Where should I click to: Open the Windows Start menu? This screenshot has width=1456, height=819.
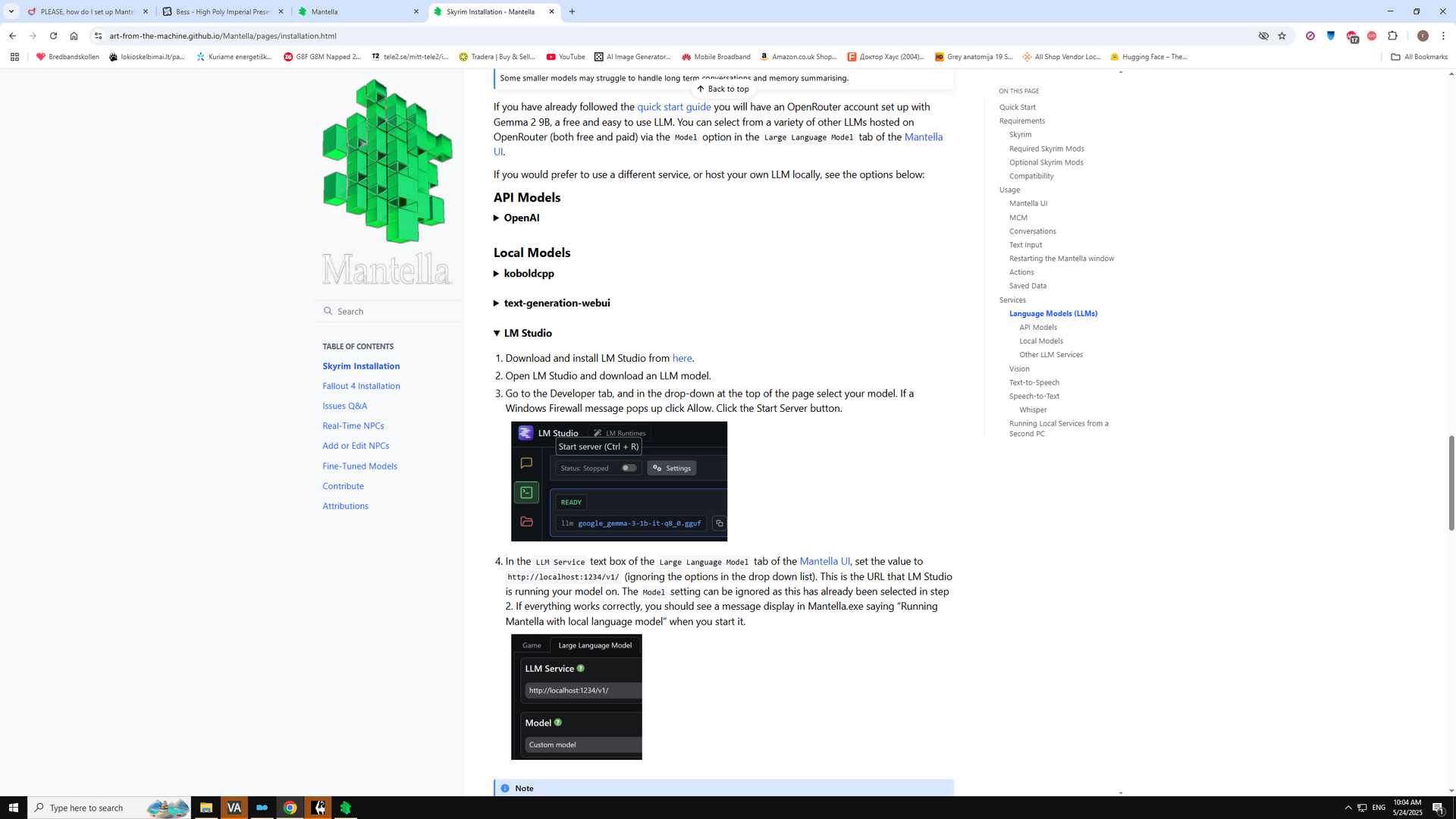(13, 808)
